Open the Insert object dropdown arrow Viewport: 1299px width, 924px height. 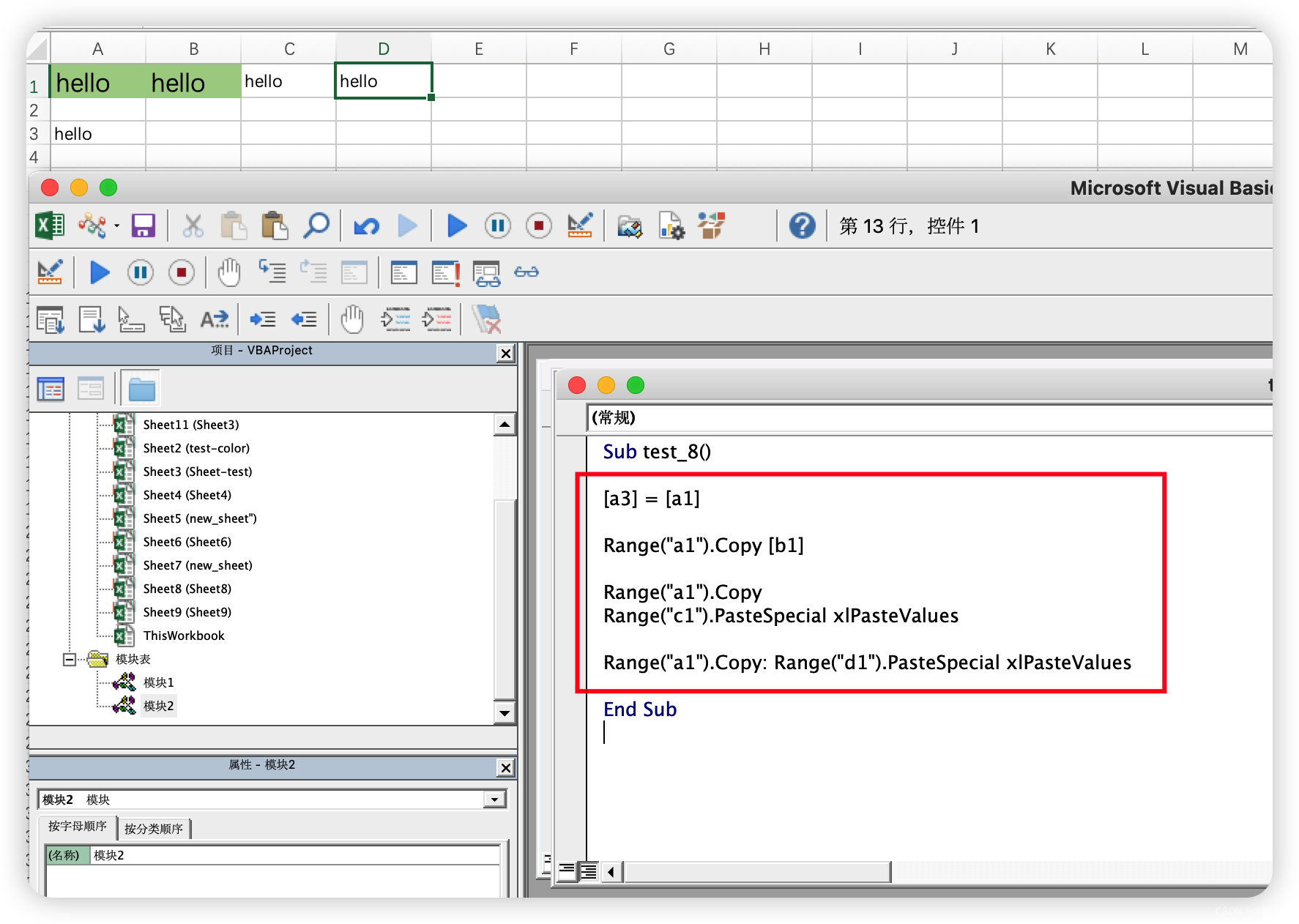[x=116, y=226]
